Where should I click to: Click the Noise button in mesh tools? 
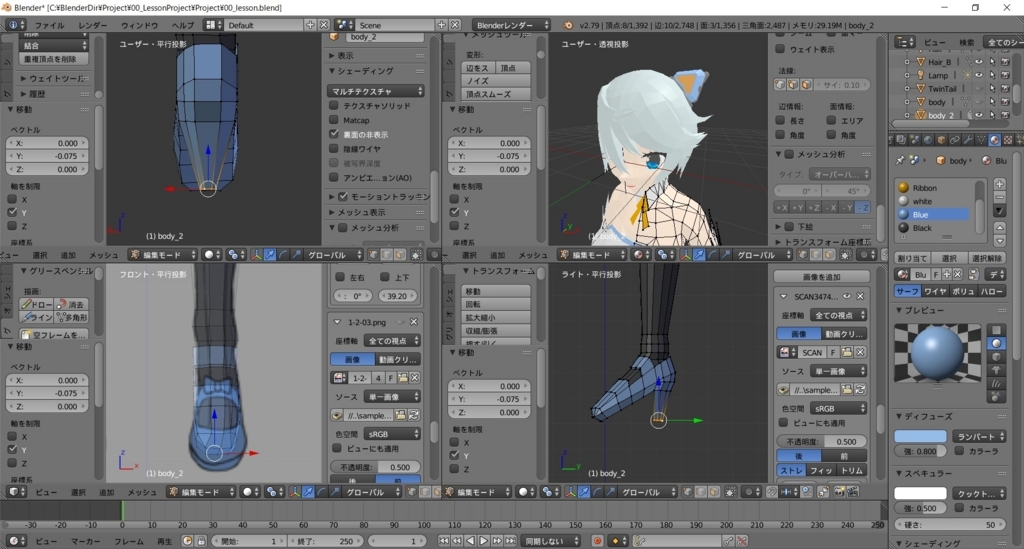click(496, 81)
